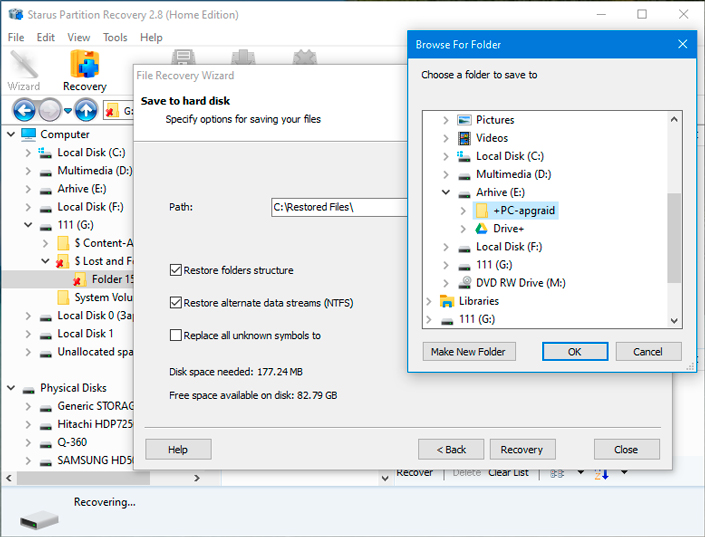Click the Path input field
Screen dimensions: 705x537
pos(339,207)
